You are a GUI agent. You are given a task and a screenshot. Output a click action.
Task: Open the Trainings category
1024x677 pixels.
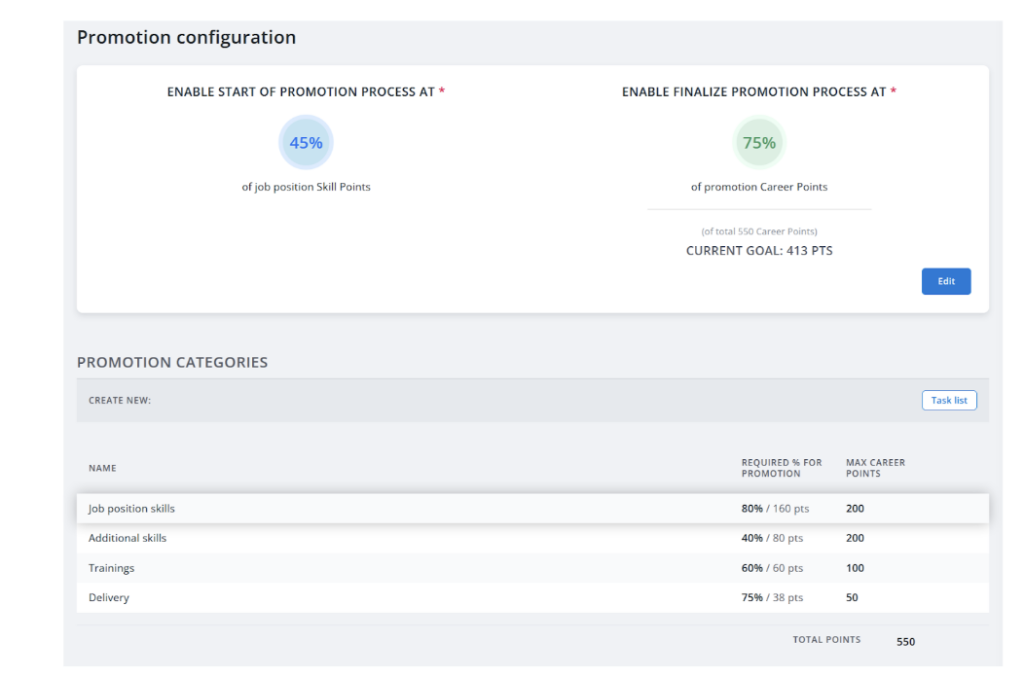click(111, 568)
